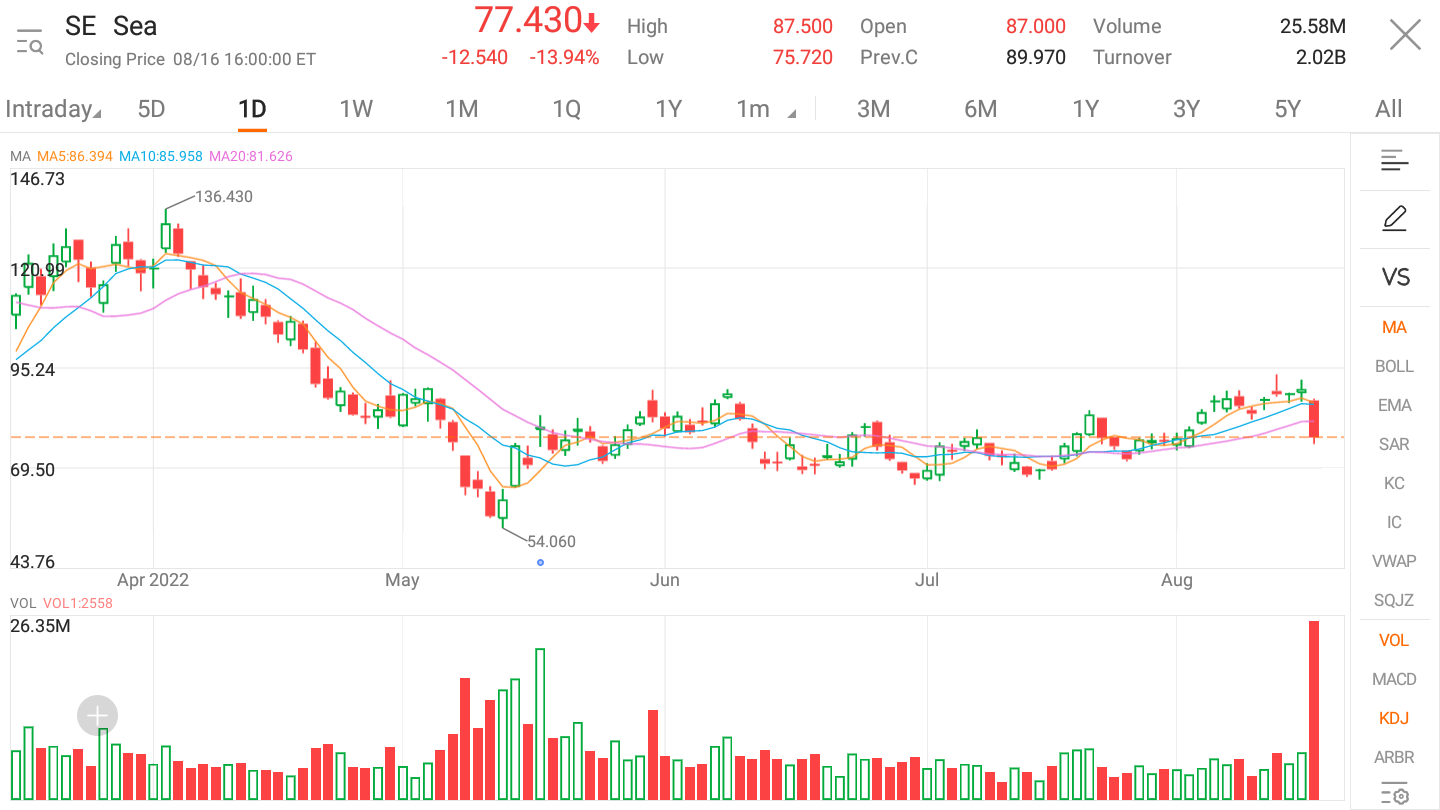
Task: Click the Turnover 2.02B value
Action: click(1321, 57)
